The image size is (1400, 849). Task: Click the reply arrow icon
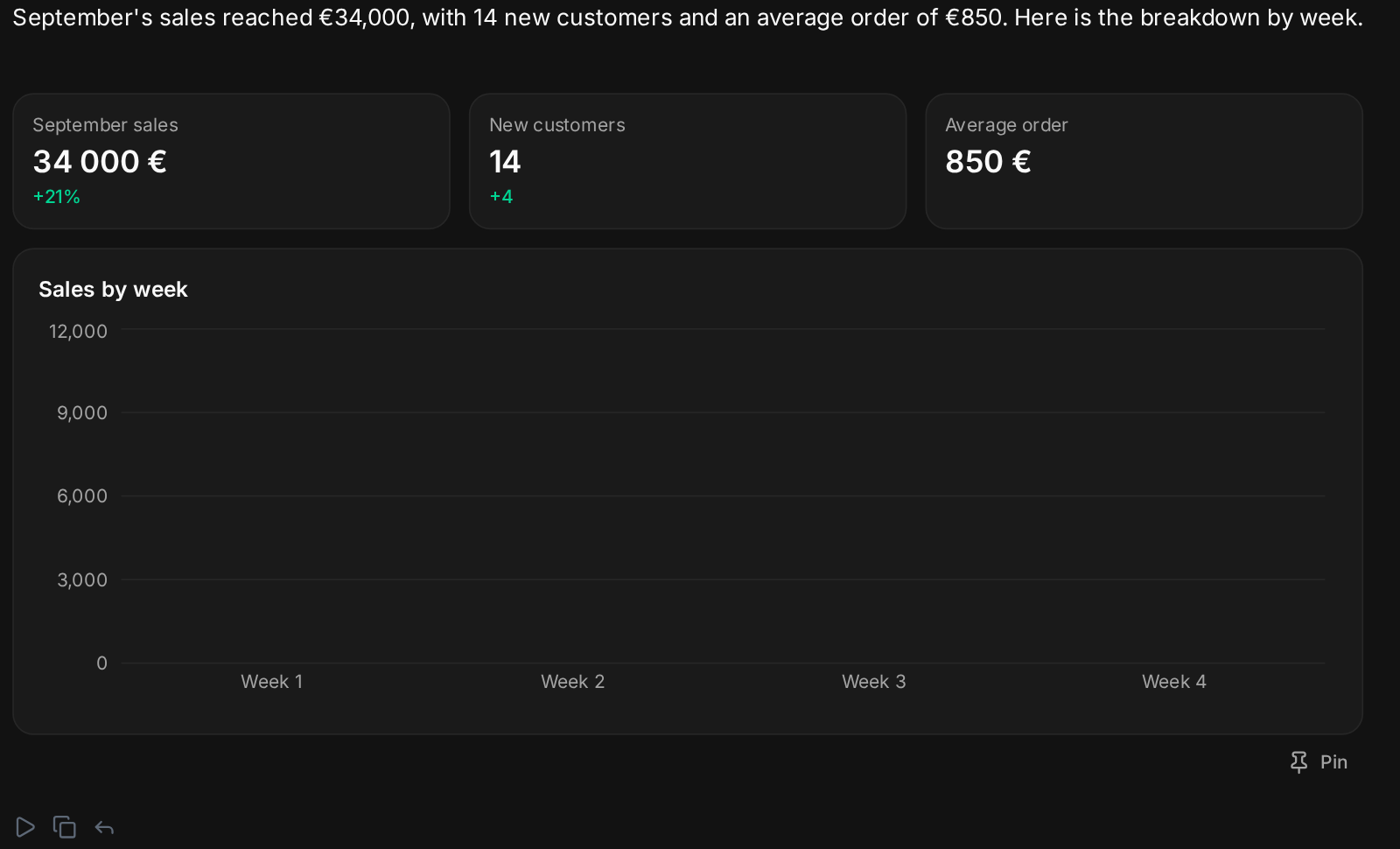pyautogui.click(x=104, y=828)
